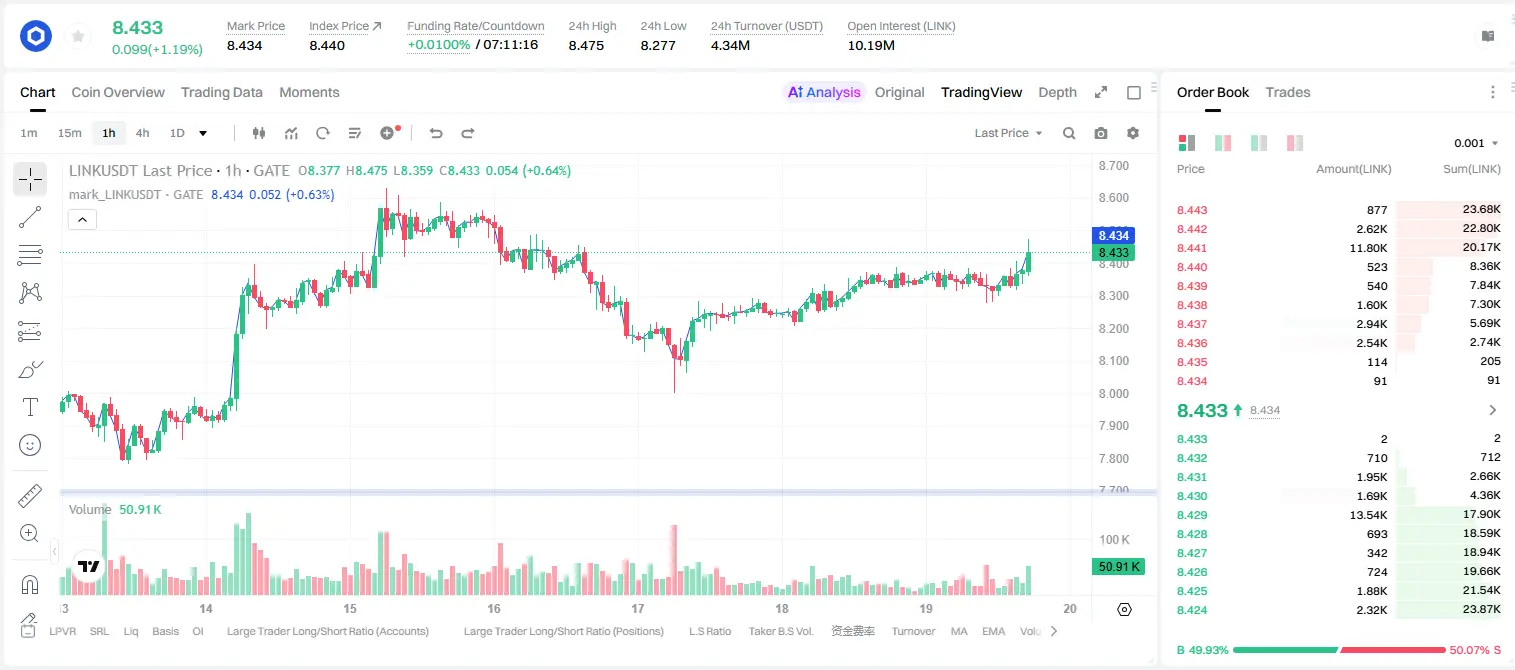Select the ruler measure tool
Image resolution: width=1515 pixels, height=670 pixels.
coord(30,496)
